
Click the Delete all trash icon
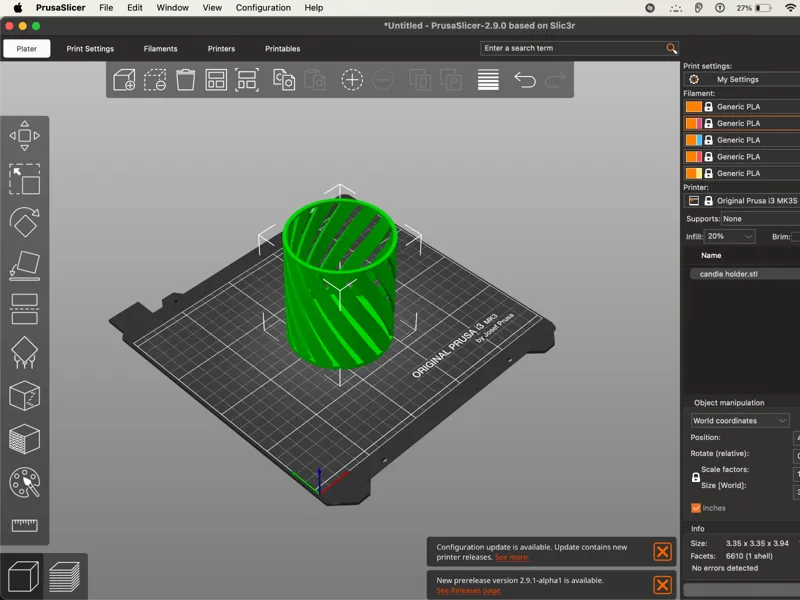click(x=186, y=80)
